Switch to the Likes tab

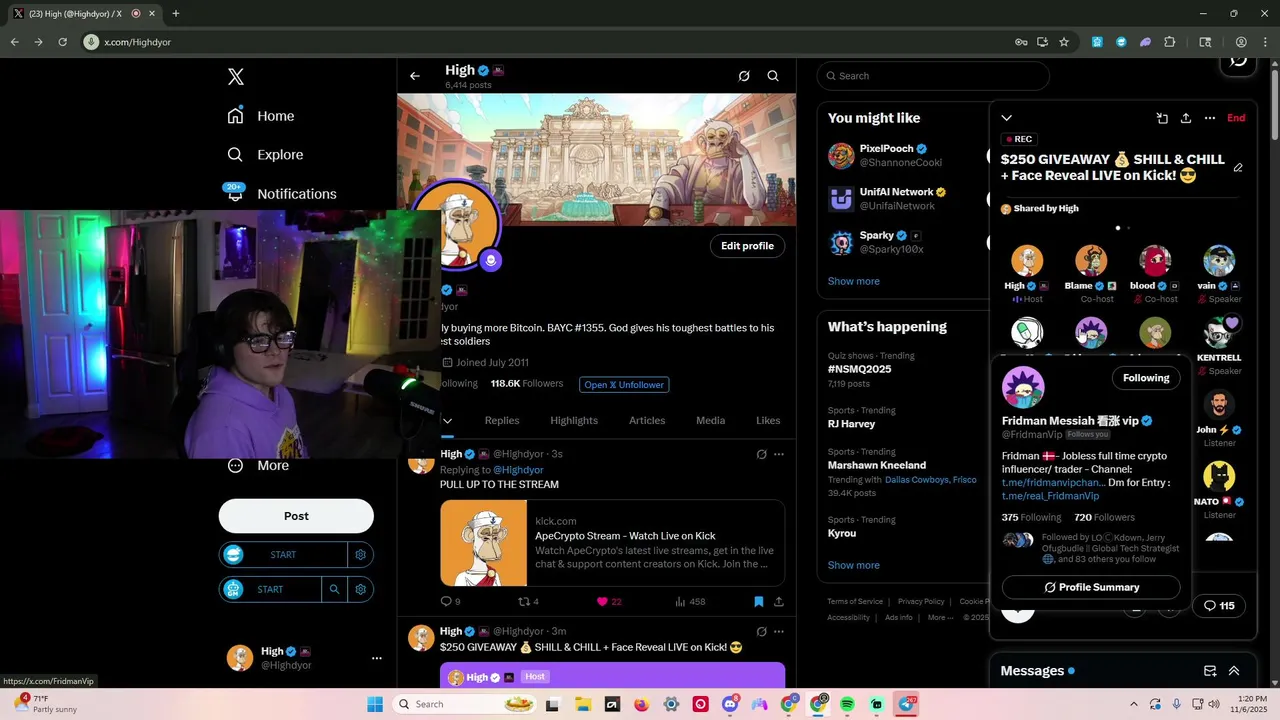pyautogui.click(x=768, y=421)
